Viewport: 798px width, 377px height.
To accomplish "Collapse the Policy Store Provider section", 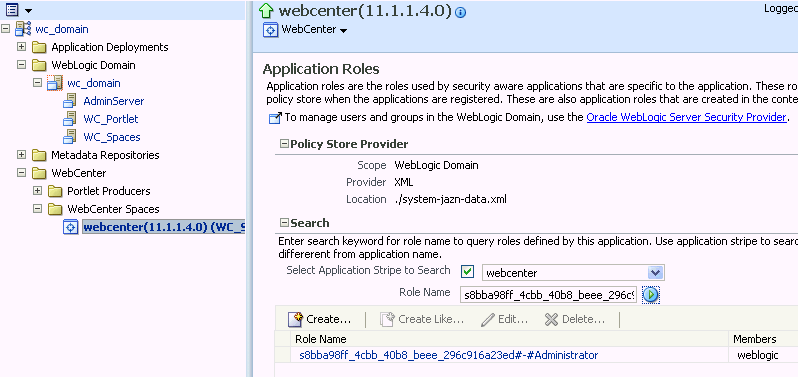I will (x=284, y=144).
